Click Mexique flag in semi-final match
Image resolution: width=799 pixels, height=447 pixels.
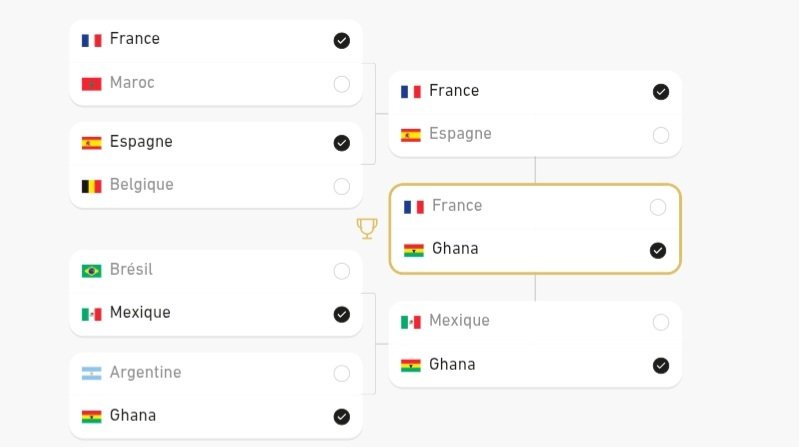[x=411, y=322]
